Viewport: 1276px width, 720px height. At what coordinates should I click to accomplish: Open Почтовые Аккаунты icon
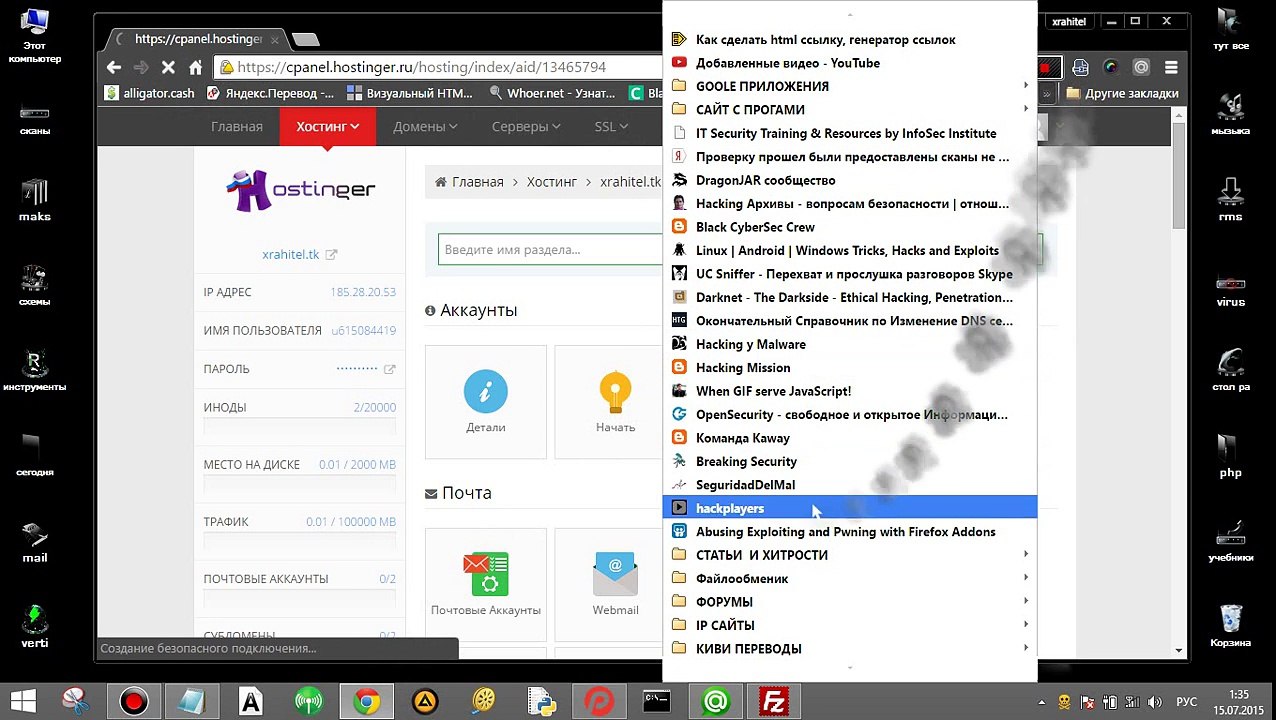[x=486, y=584]
